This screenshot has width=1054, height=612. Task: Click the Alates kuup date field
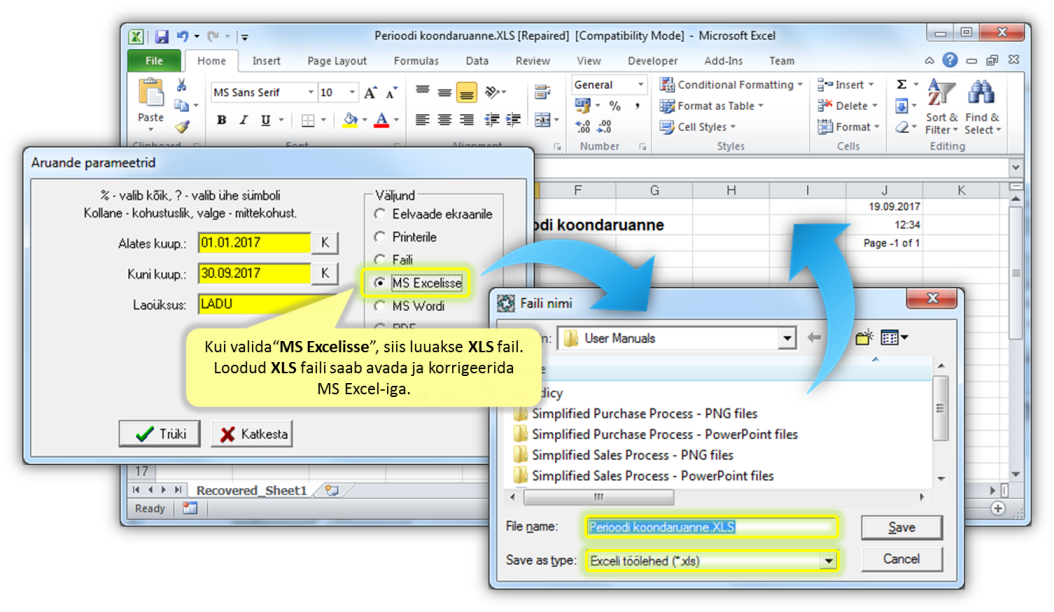(255, 243)
